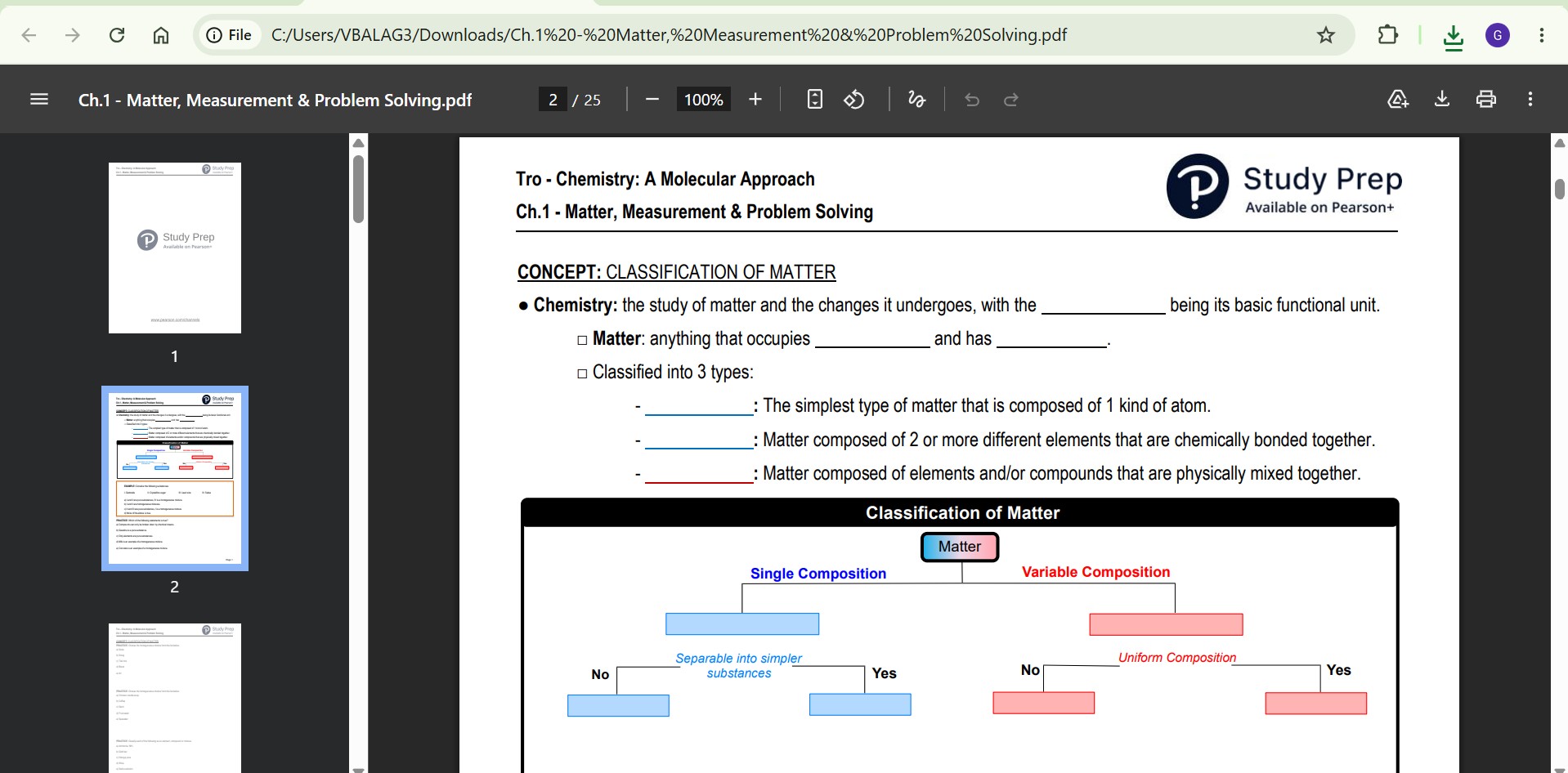Open PDF viewer more actions menu
This screenshot has height=773, width=1568.
(1530, 100)
